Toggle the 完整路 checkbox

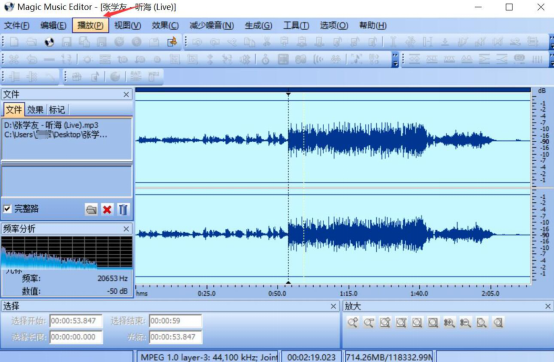pos(7,209)
